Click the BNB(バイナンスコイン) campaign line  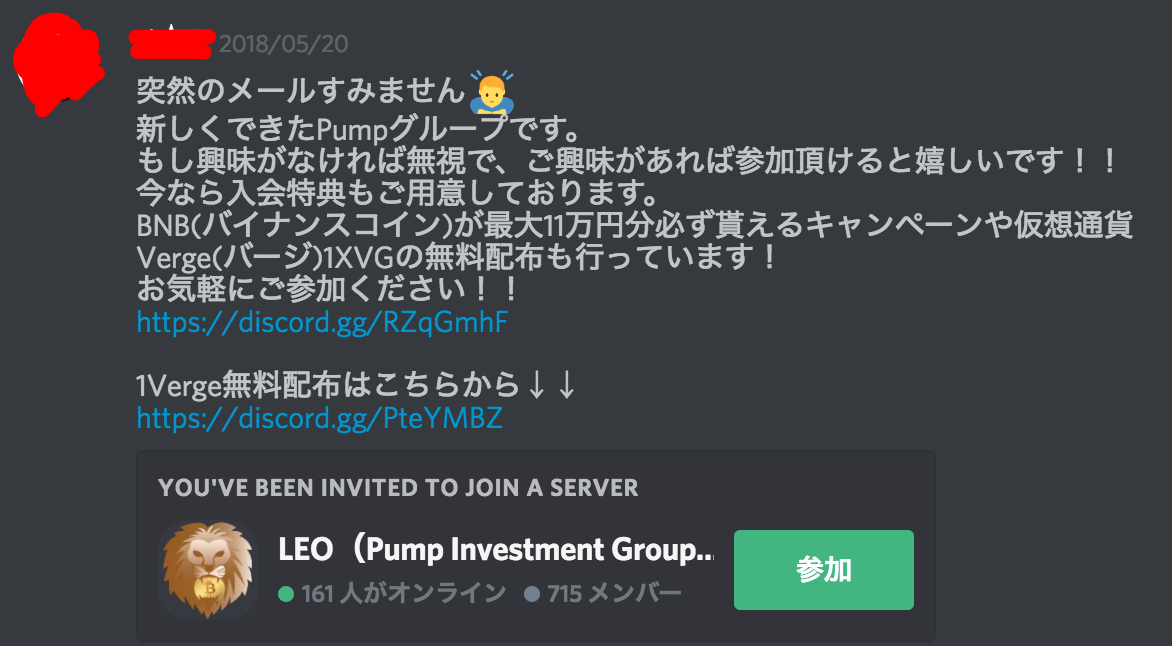pyautogui.click(x=635, y=225)
